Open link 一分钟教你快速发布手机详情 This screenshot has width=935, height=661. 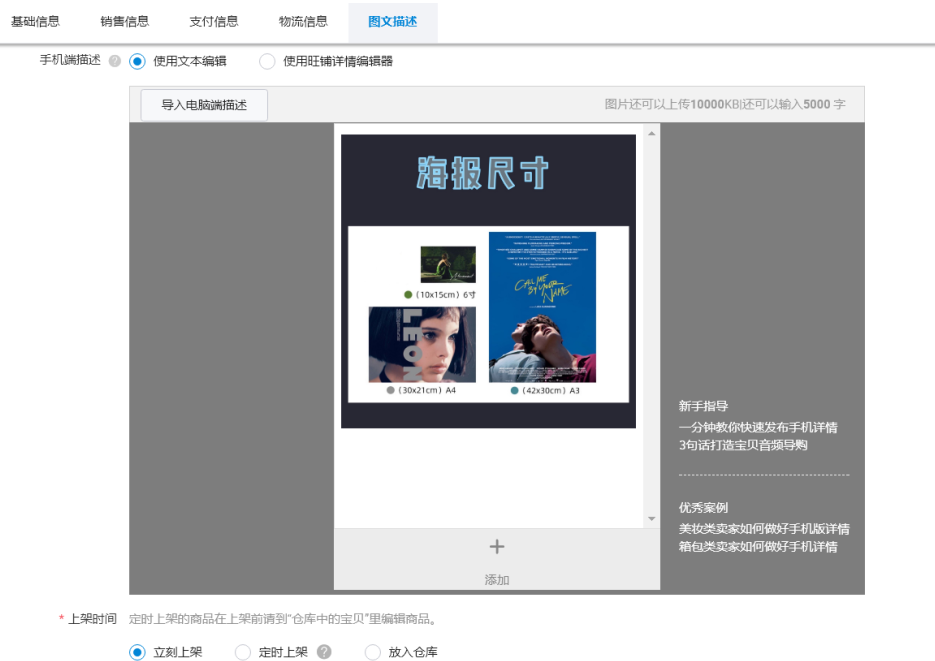(758, 427)
